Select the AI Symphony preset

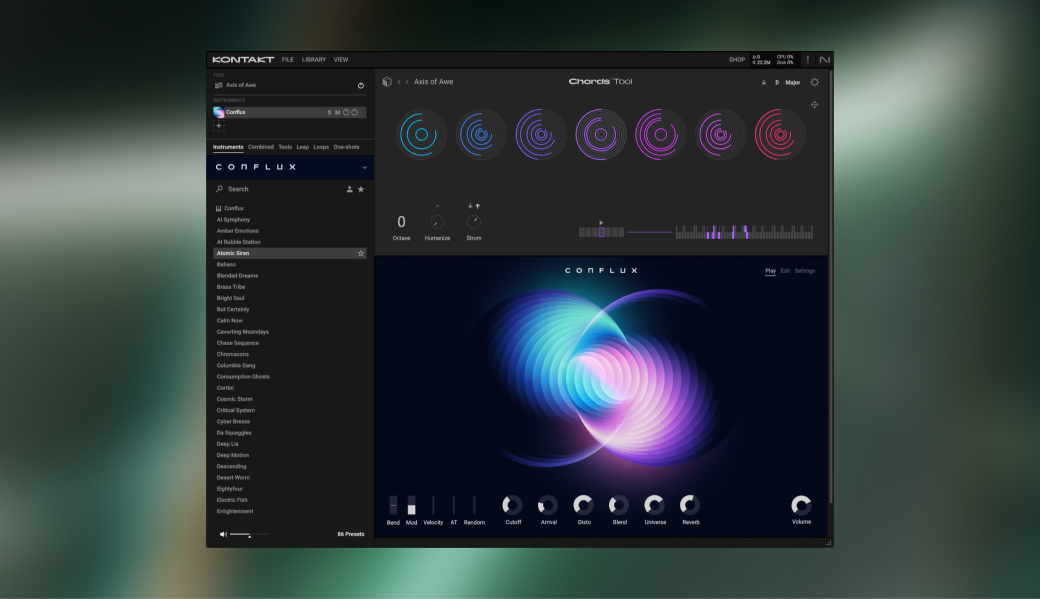pyautogui.click(x=233, y=220)
